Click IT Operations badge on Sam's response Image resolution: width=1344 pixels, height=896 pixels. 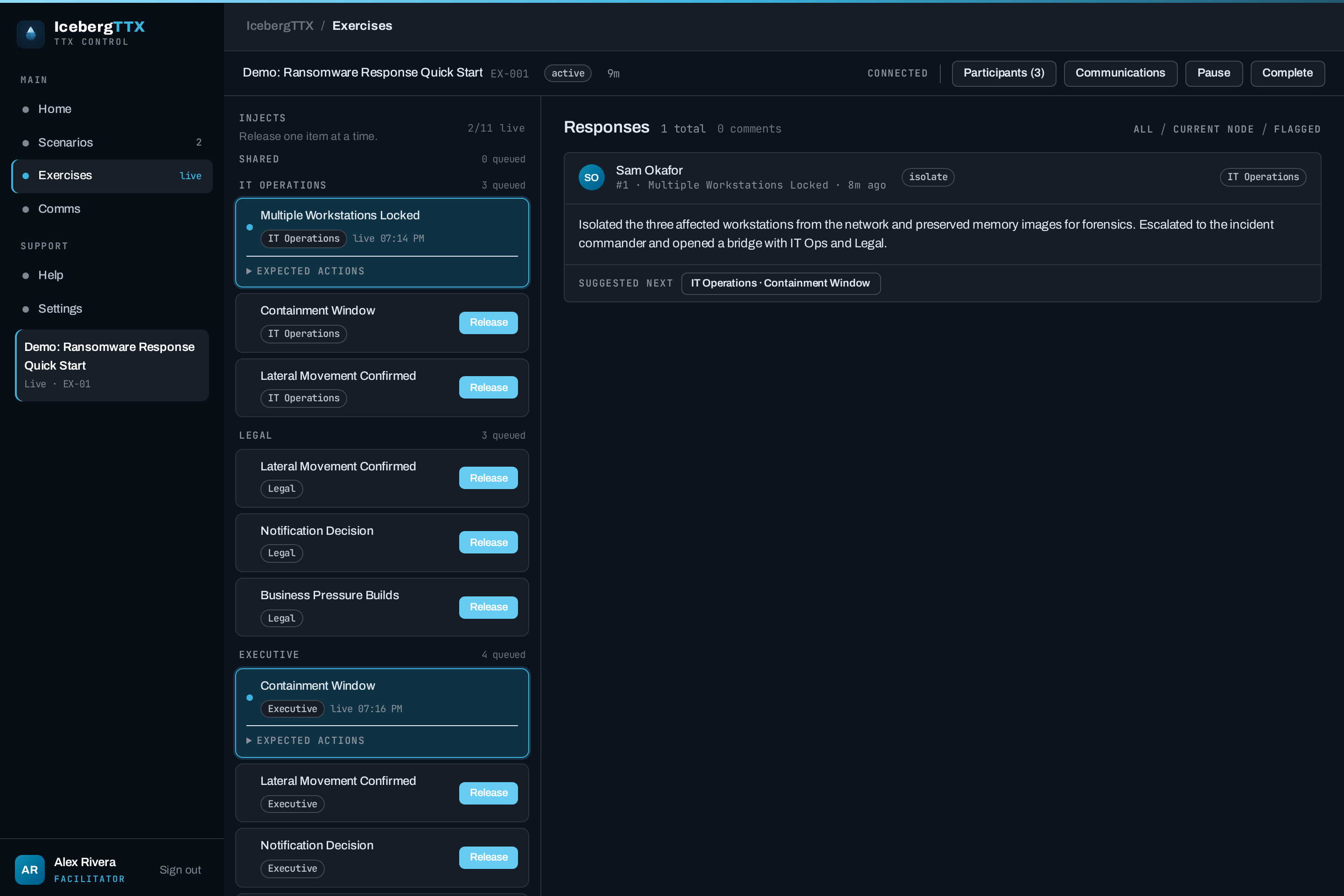pyautogui.click(x=1263, y=177)
